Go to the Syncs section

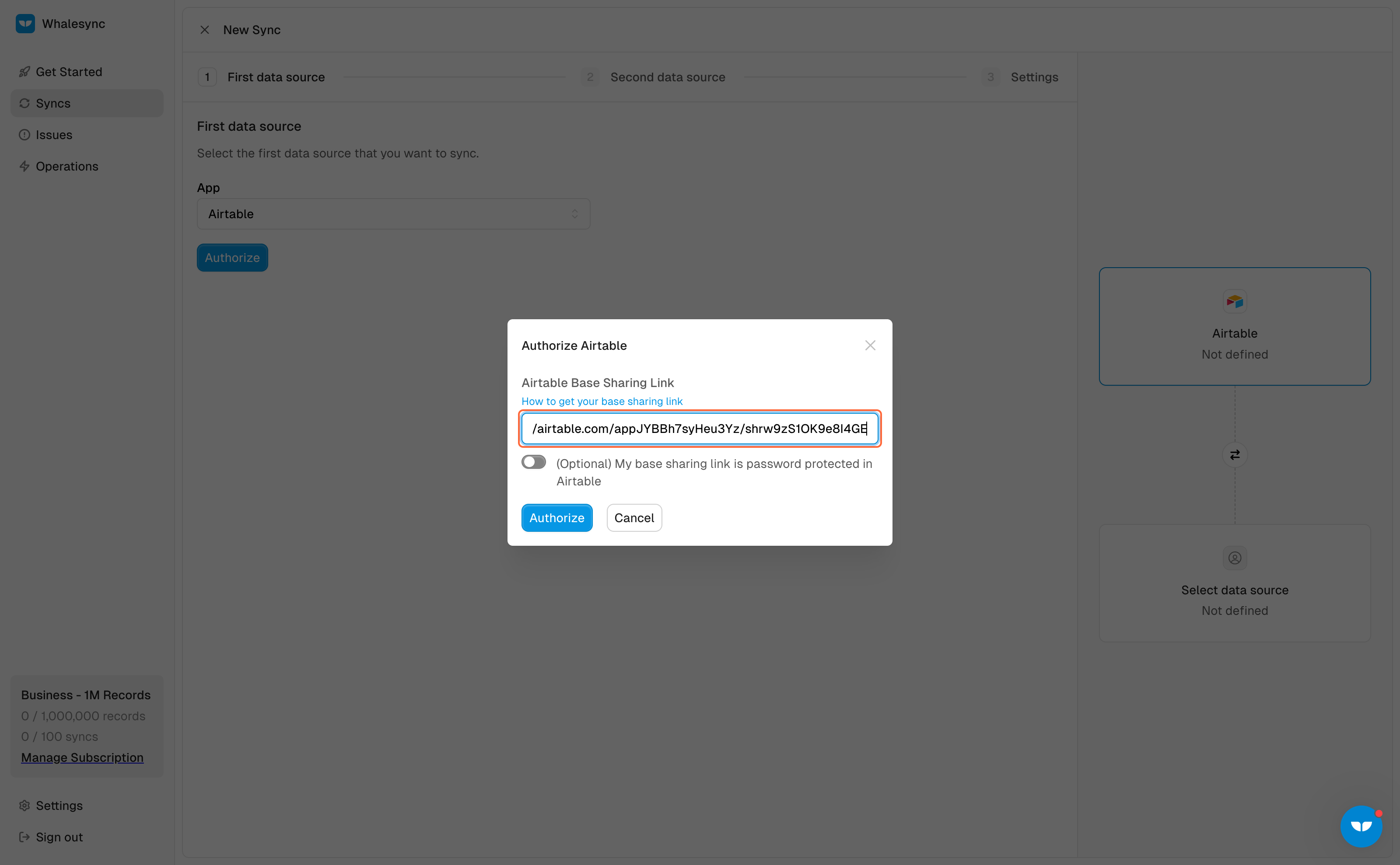click(87, 103)
